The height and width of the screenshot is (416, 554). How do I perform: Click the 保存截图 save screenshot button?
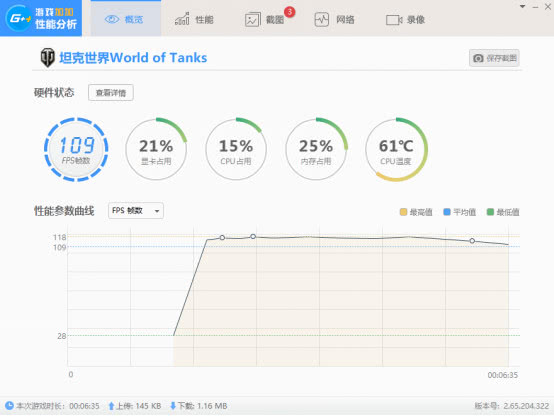coord(494,58)
